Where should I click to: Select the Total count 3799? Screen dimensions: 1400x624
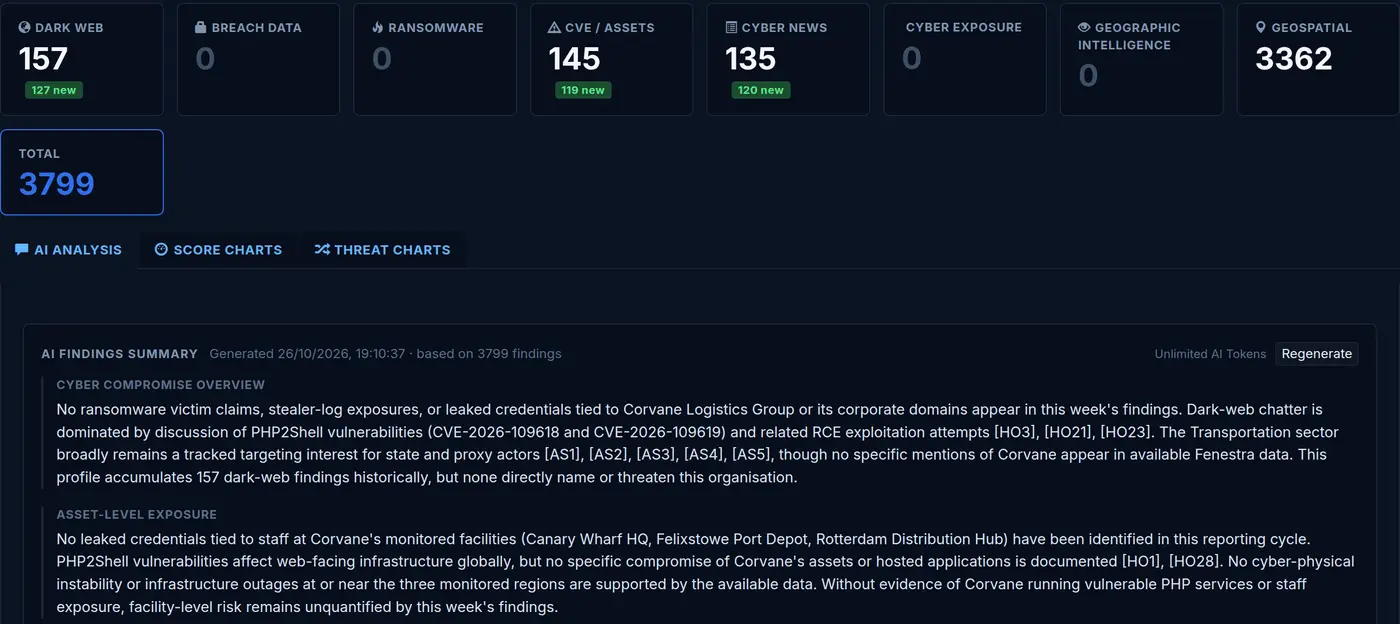pyautogui.click(x=57, y=184)
